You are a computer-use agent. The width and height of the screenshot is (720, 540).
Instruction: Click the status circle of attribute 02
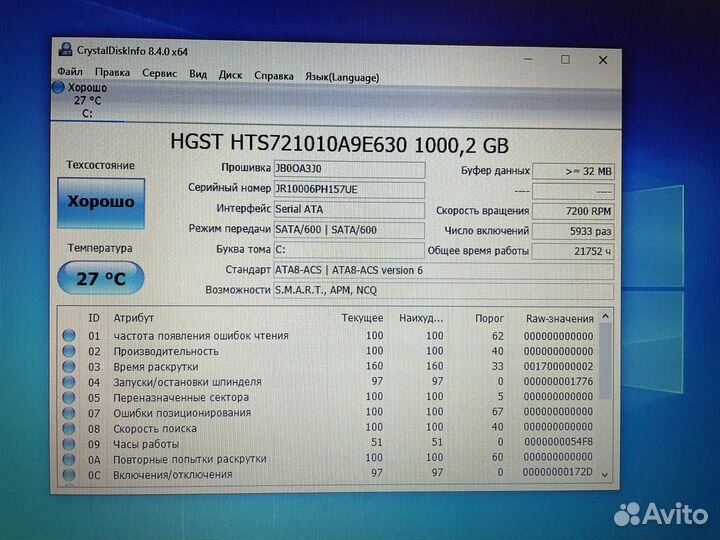point(69,351)
